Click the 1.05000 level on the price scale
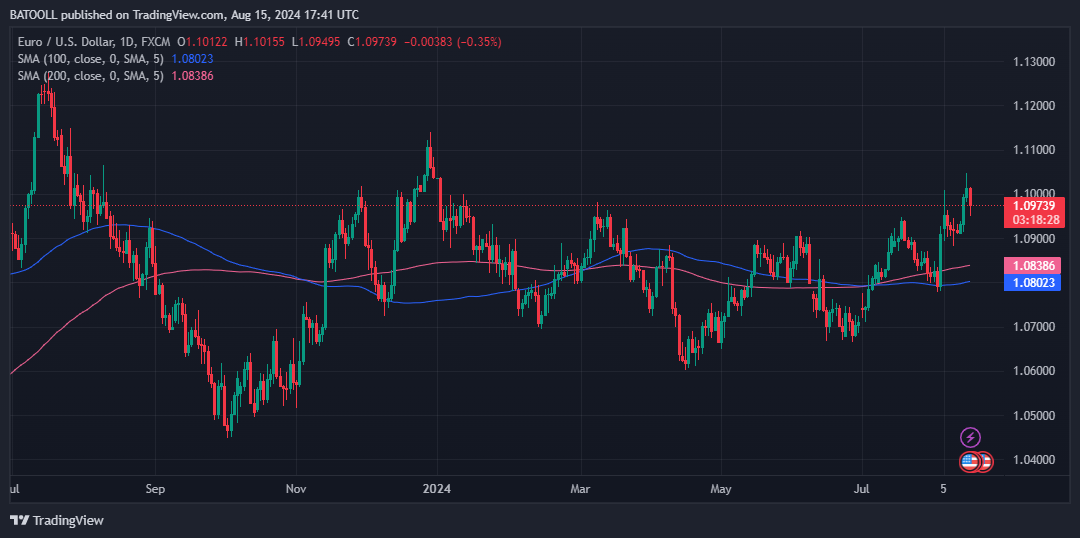The height and width of the screenshot is (538, 1080). pyautogui.click(x=1035, y=415)
